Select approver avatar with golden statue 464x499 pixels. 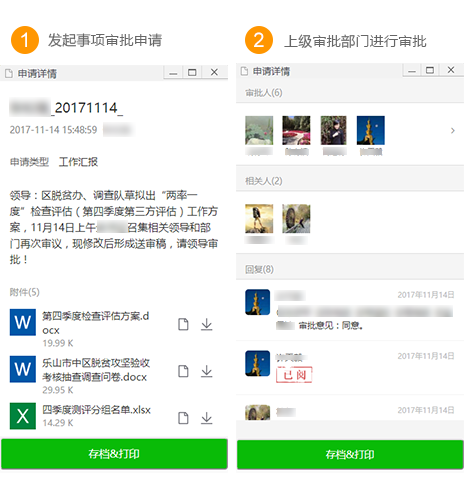click(371, 130)
